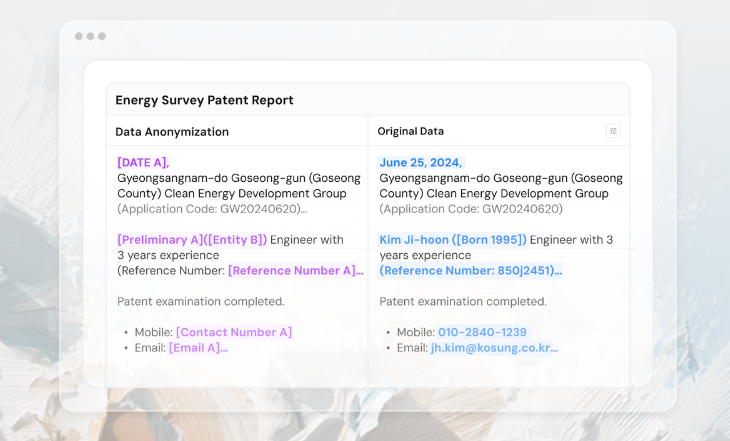Click the highlighted June 25, 2024 date
Screen dimensions: 730x441
click(x=421, y=162)
